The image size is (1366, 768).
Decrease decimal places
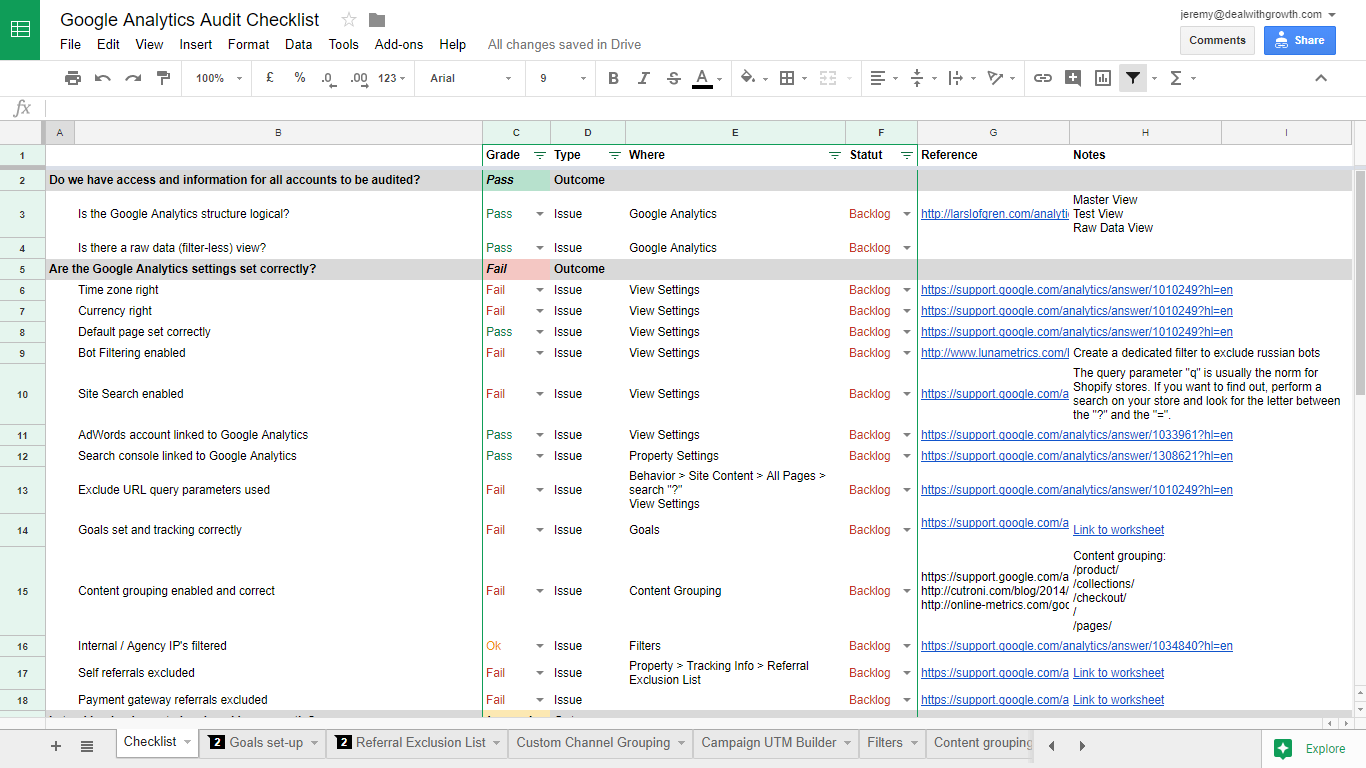coord(329,78)
